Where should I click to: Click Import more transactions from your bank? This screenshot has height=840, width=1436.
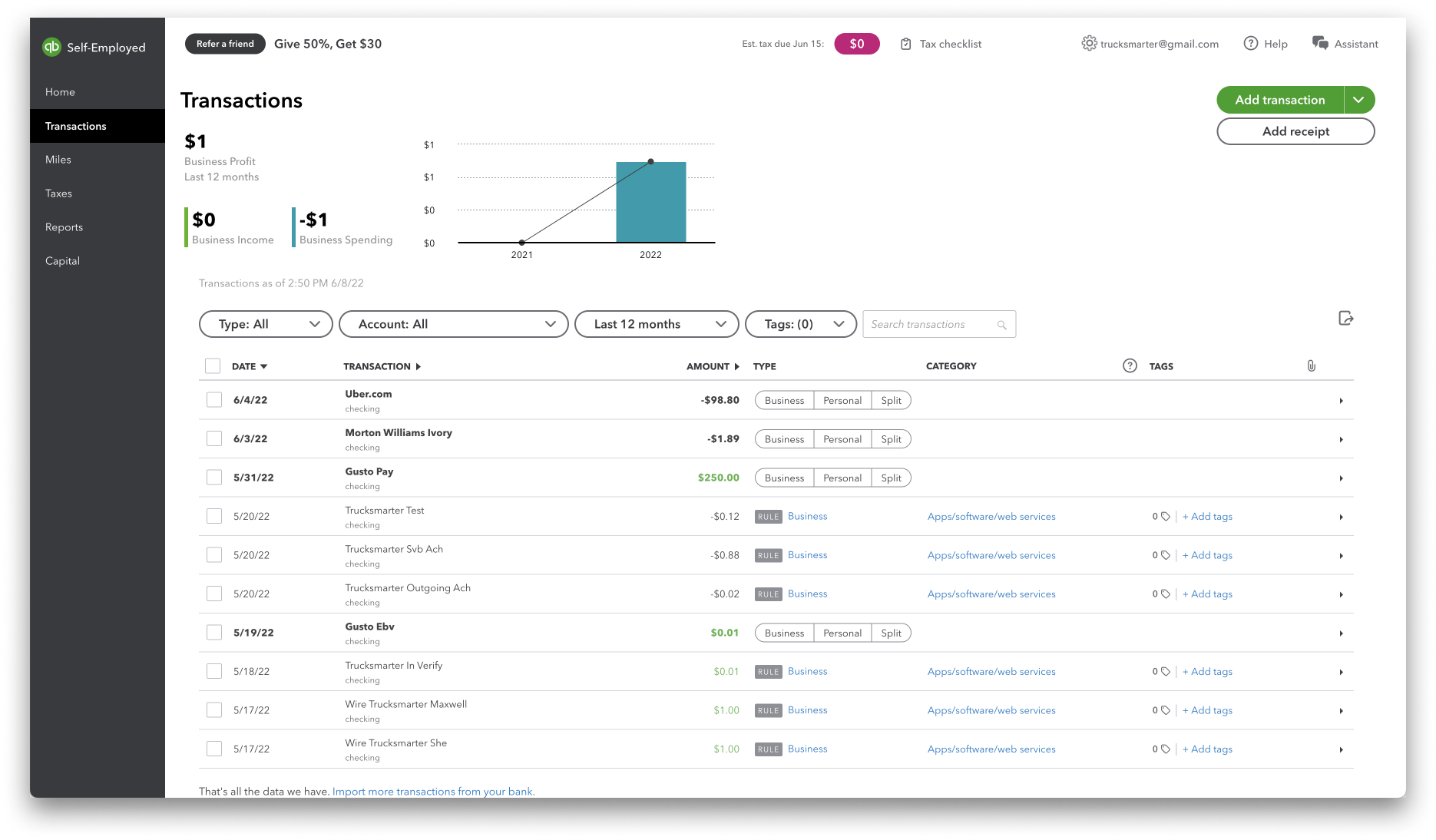coord(433,791)
